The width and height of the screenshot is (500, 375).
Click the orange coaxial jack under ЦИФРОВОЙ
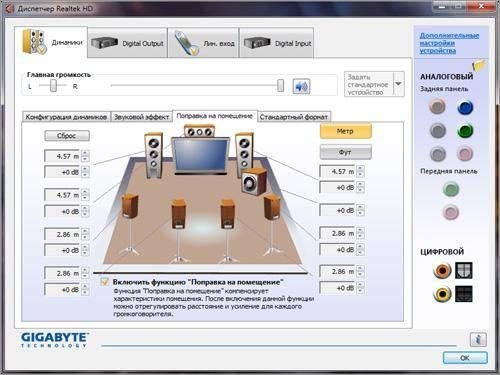[x=442, y=271]
